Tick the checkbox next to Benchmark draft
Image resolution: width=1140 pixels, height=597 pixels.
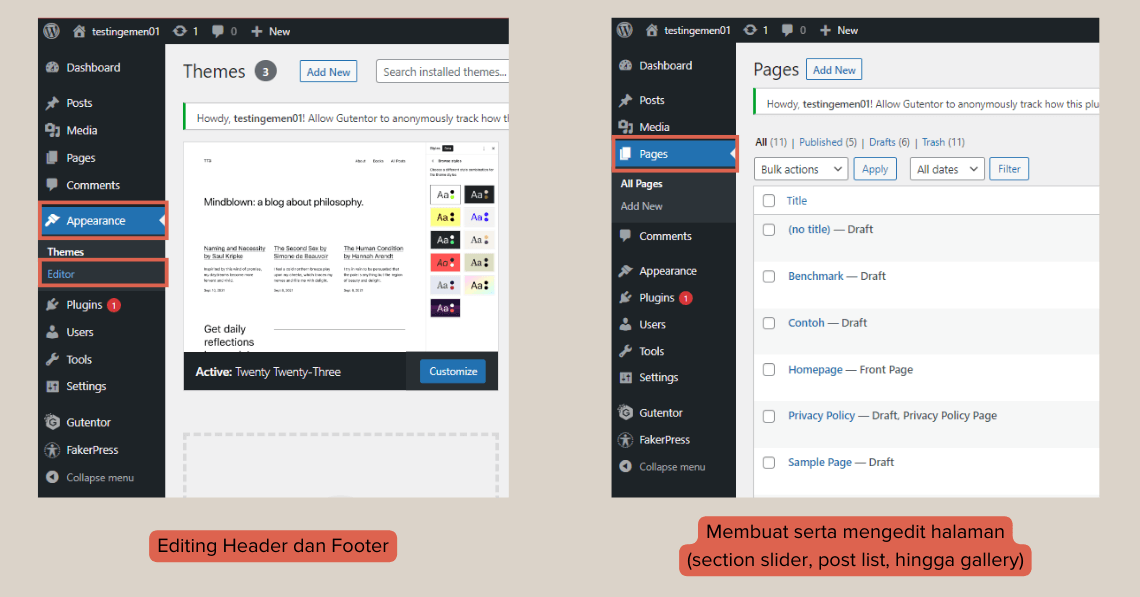(769, 276)
